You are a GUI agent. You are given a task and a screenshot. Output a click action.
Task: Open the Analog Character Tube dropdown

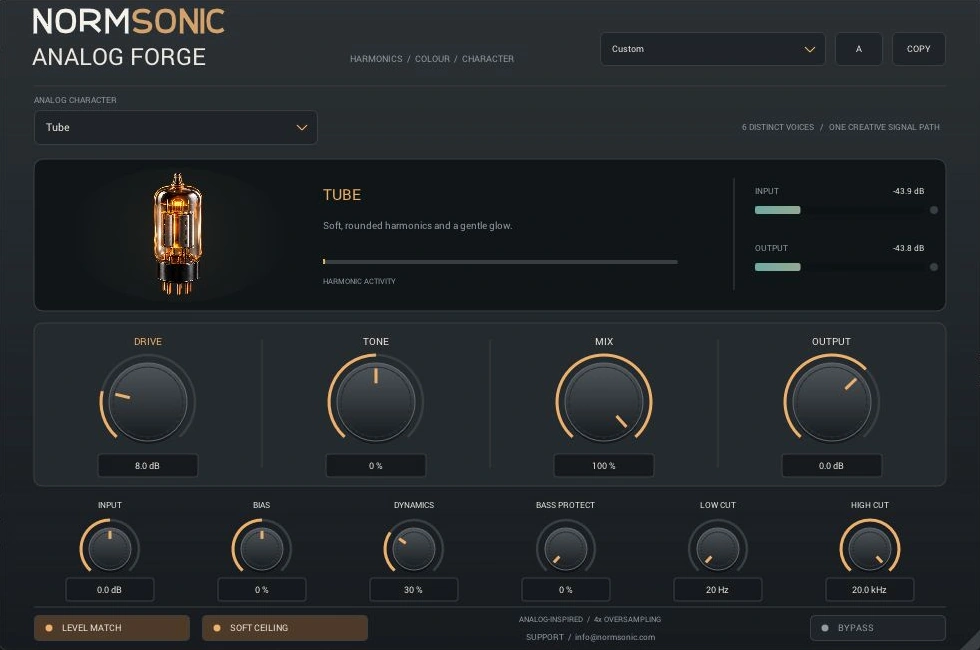176,128
